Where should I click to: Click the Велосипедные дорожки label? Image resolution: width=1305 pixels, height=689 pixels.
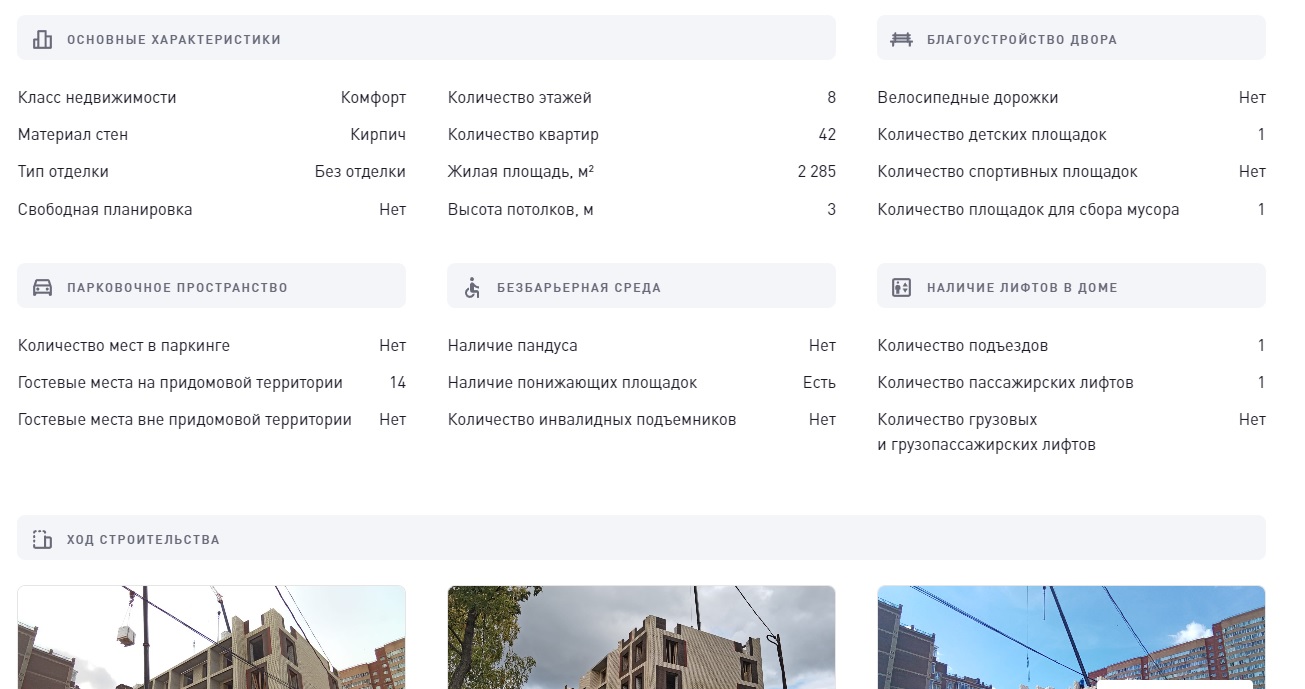tap(967, 98)
